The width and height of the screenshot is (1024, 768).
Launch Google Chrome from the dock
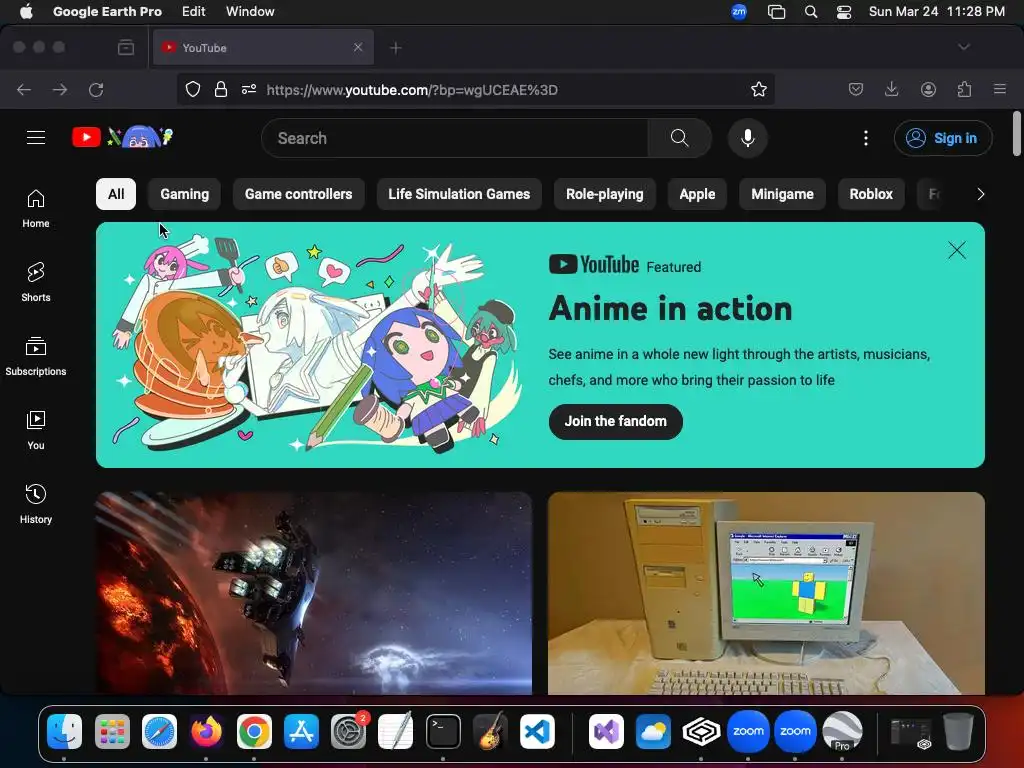254,731
